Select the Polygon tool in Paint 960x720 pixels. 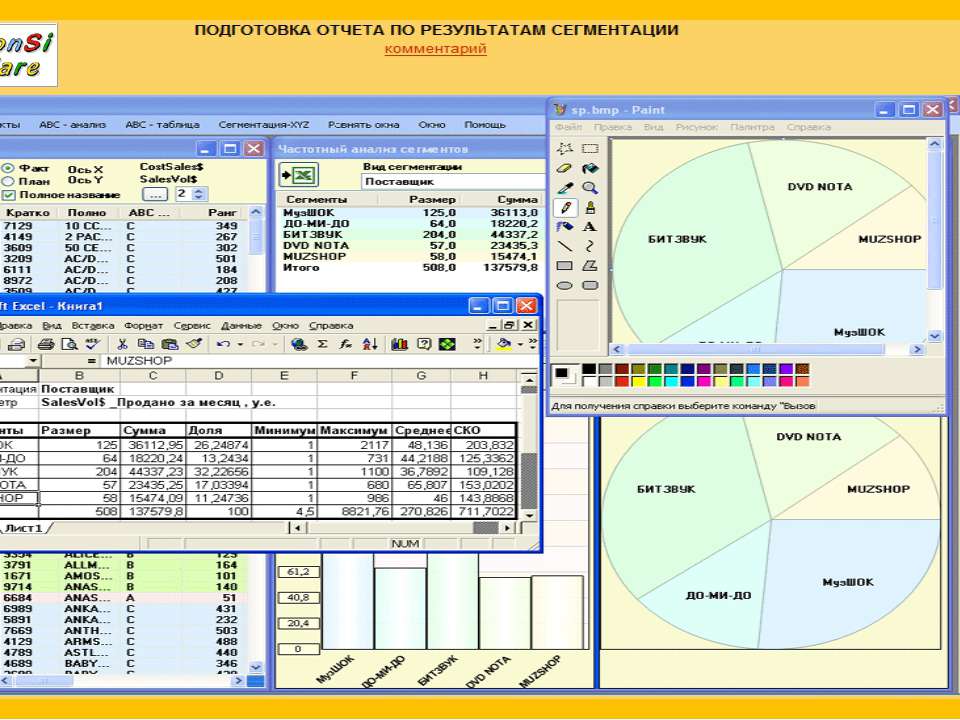tap(590, 266)
